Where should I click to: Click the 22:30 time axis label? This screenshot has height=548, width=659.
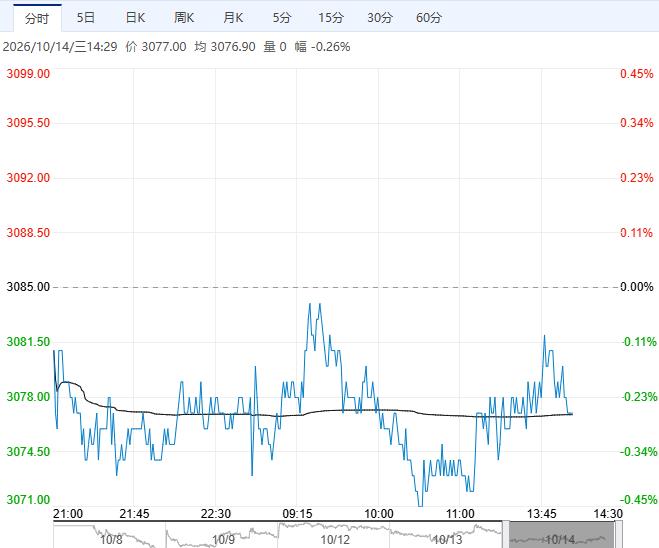[216, 514]
